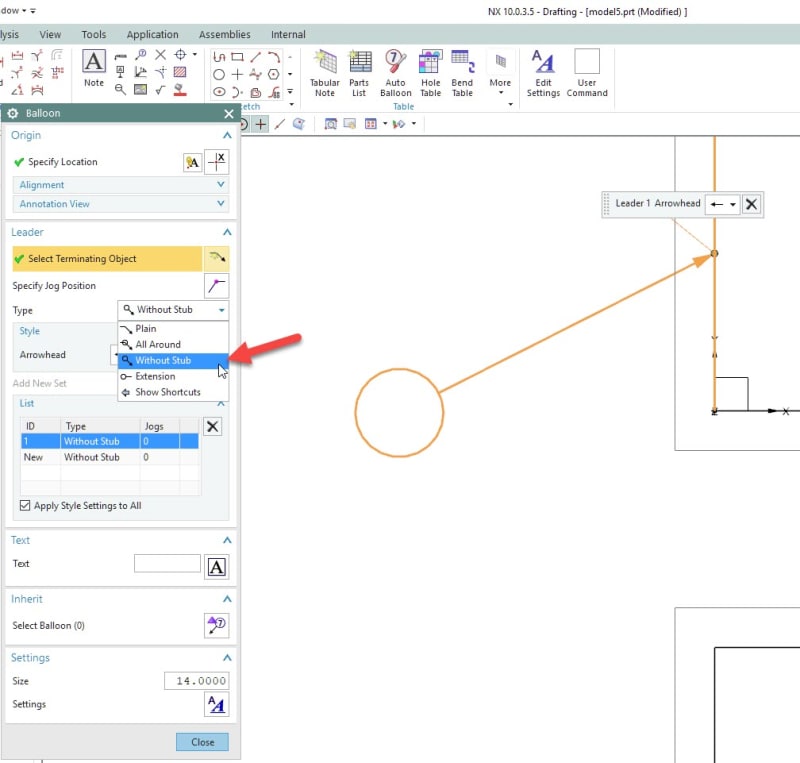The height and width of the screenshot is (763, 800).
Task: Collapse the Leader section
Action: tap(227, 232)
